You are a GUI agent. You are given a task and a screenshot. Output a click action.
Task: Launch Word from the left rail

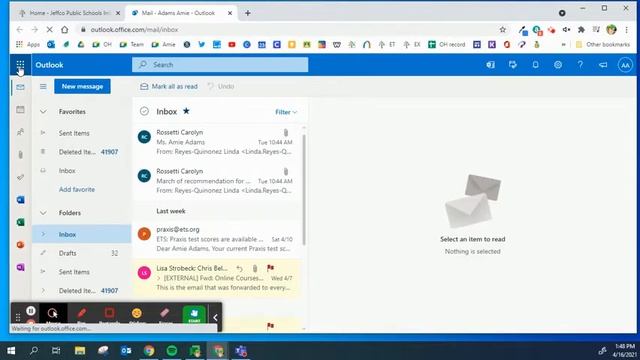coord(20,200)
